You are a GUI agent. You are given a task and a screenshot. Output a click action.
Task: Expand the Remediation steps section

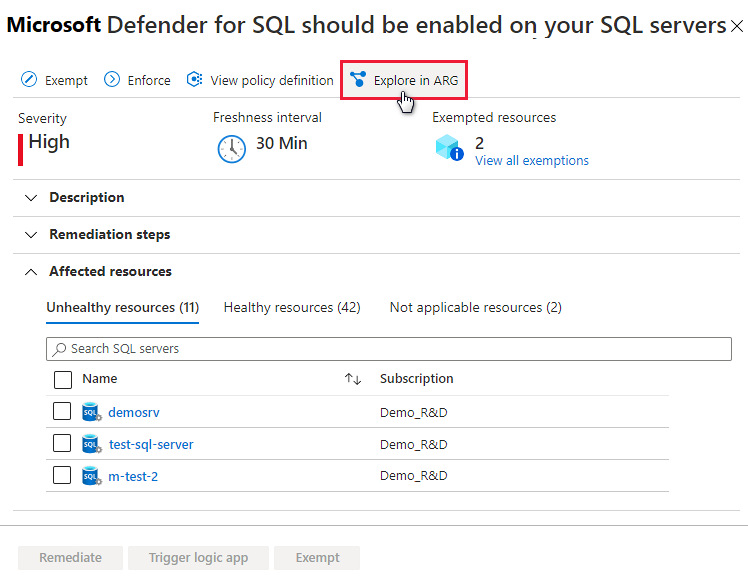[x=31, y=235]
